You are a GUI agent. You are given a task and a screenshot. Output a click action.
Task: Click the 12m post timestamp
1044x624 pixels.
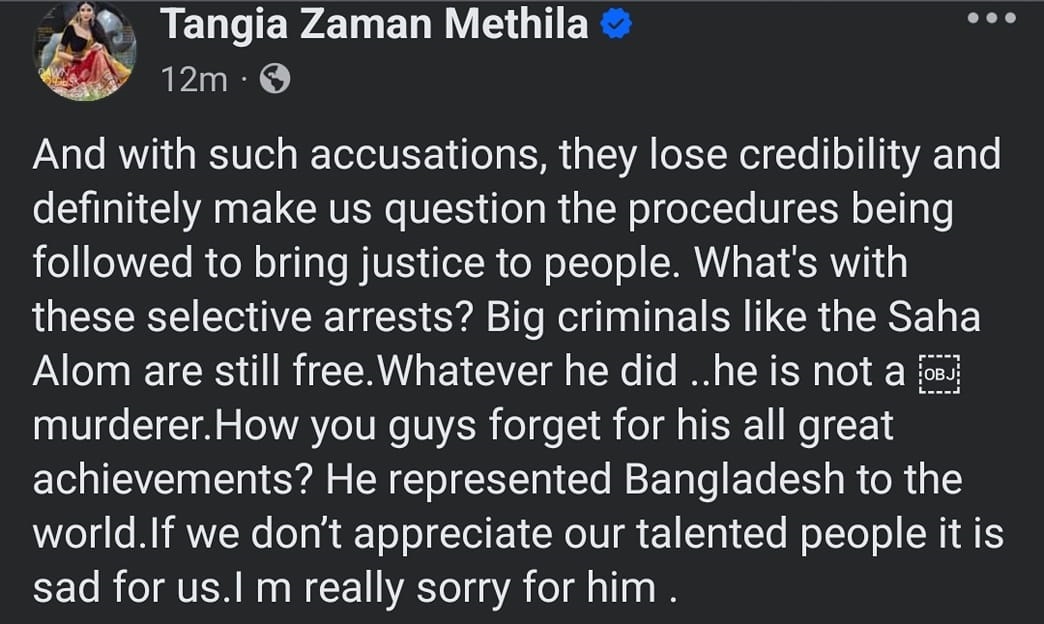(x=194, y=79)
